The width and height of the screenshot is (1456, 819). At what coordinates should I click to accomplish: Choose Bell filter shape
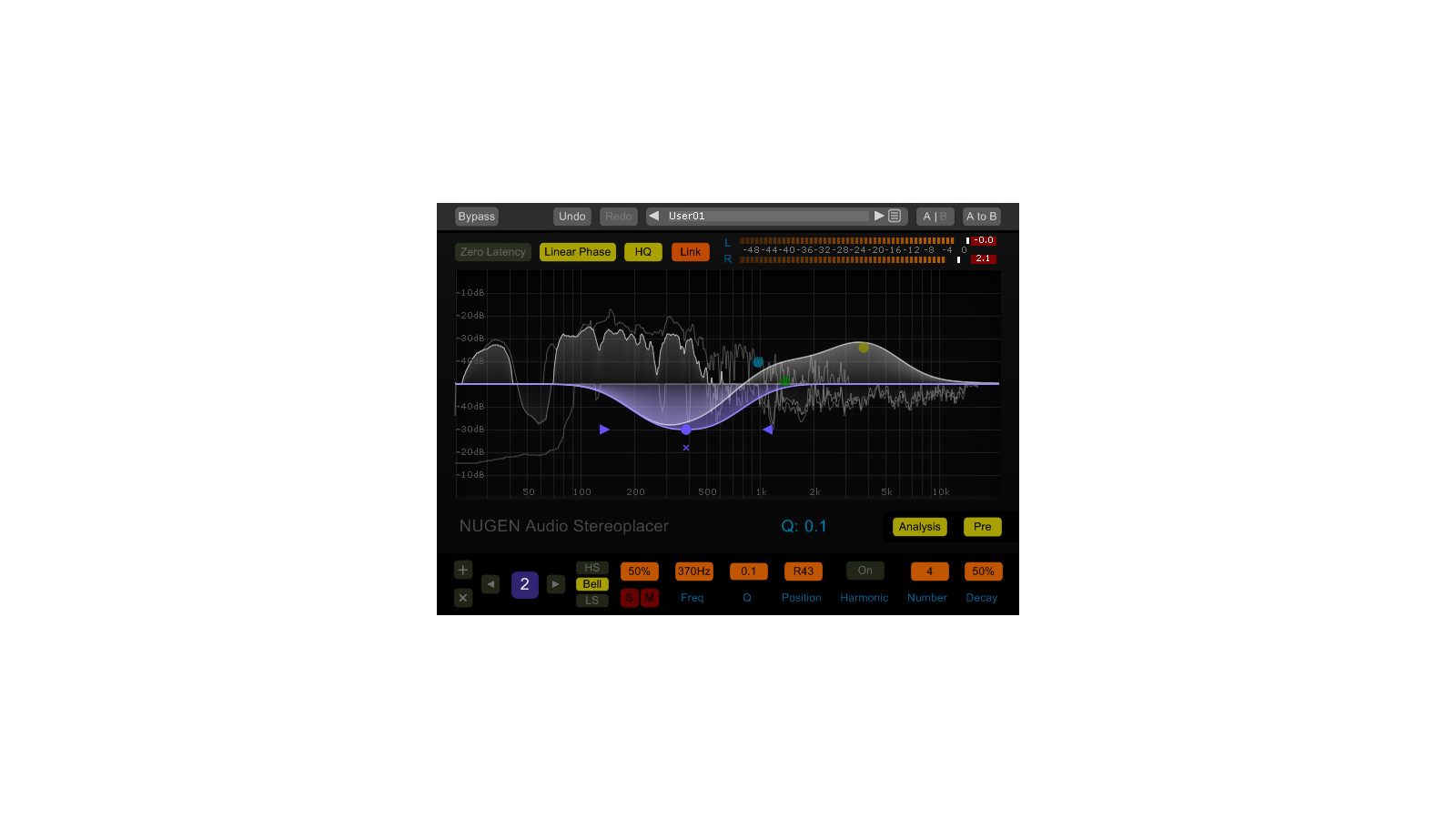click(591, 584)
